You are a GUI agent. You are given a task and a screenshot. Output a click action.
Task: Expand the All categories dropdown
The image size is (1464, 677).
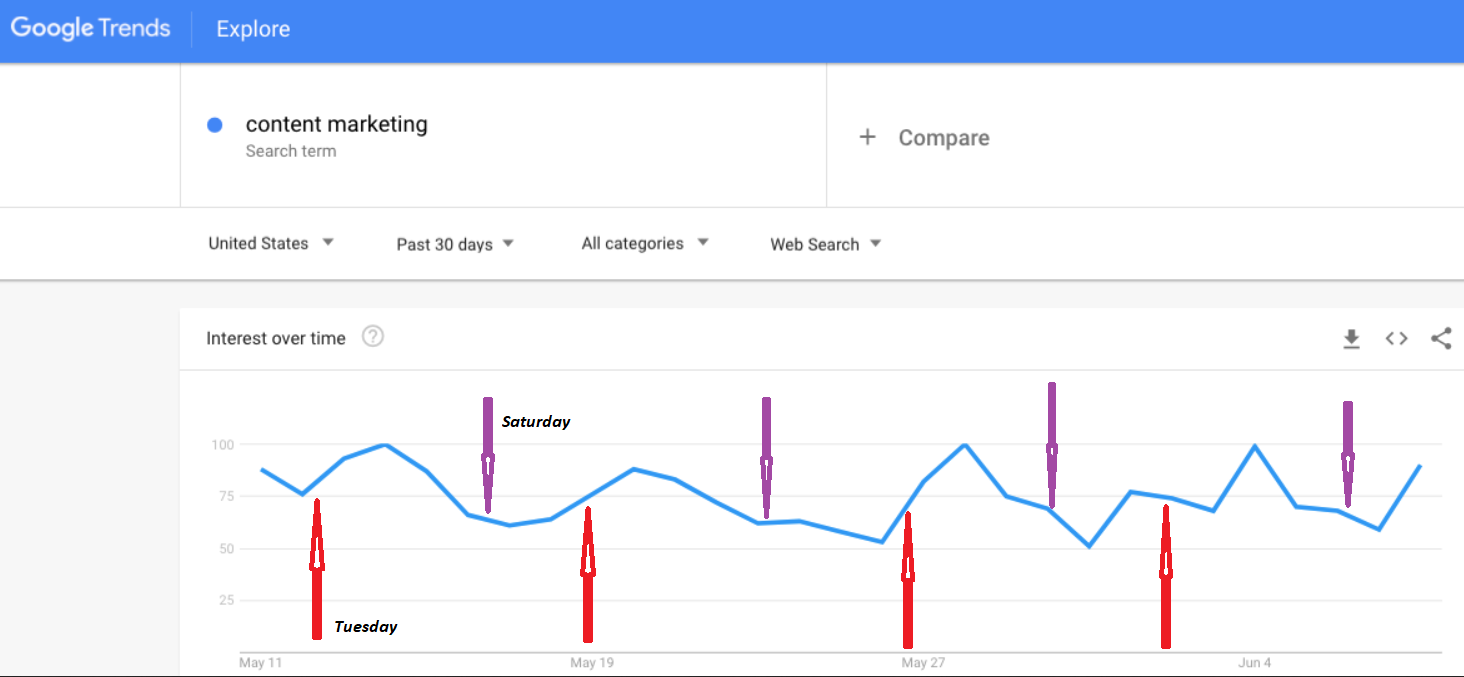coord(645,243)
